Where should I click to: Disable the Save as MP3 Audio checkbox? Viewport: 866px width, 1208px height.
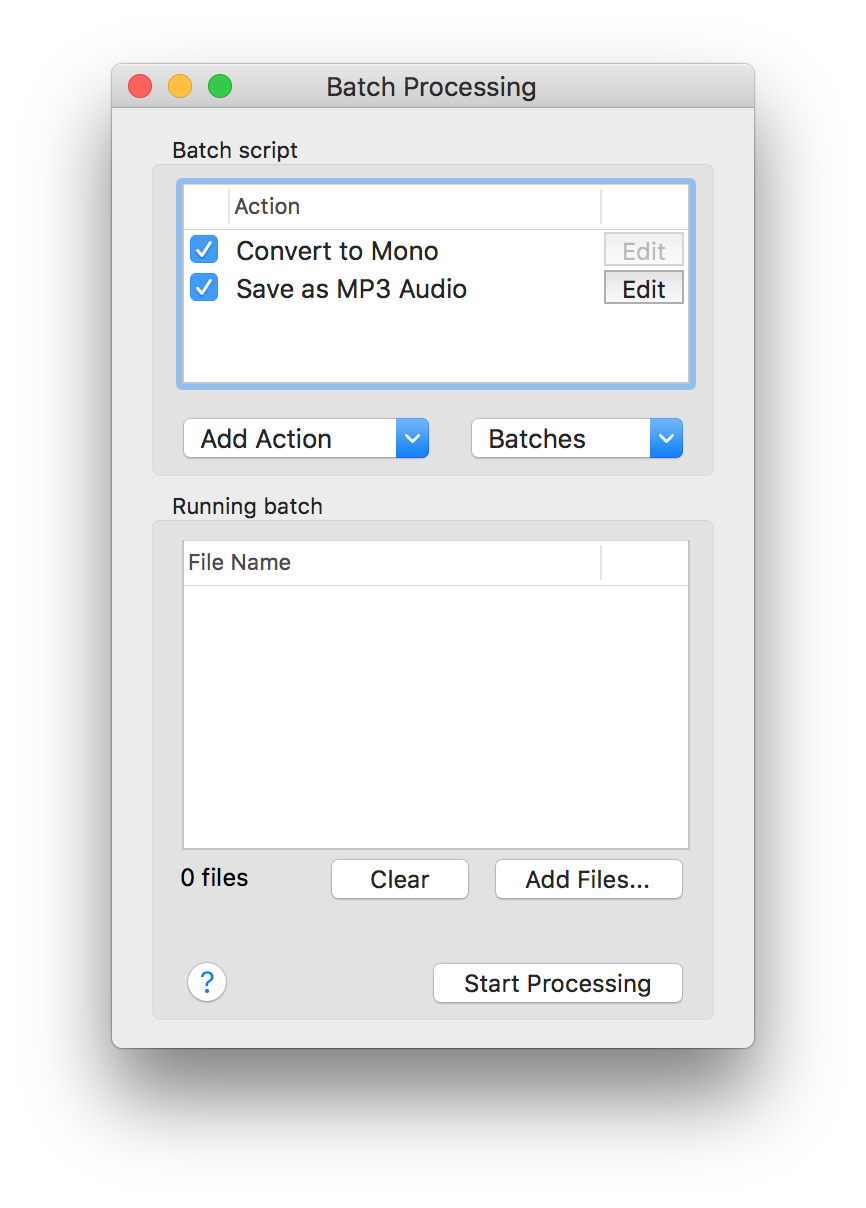204,288
